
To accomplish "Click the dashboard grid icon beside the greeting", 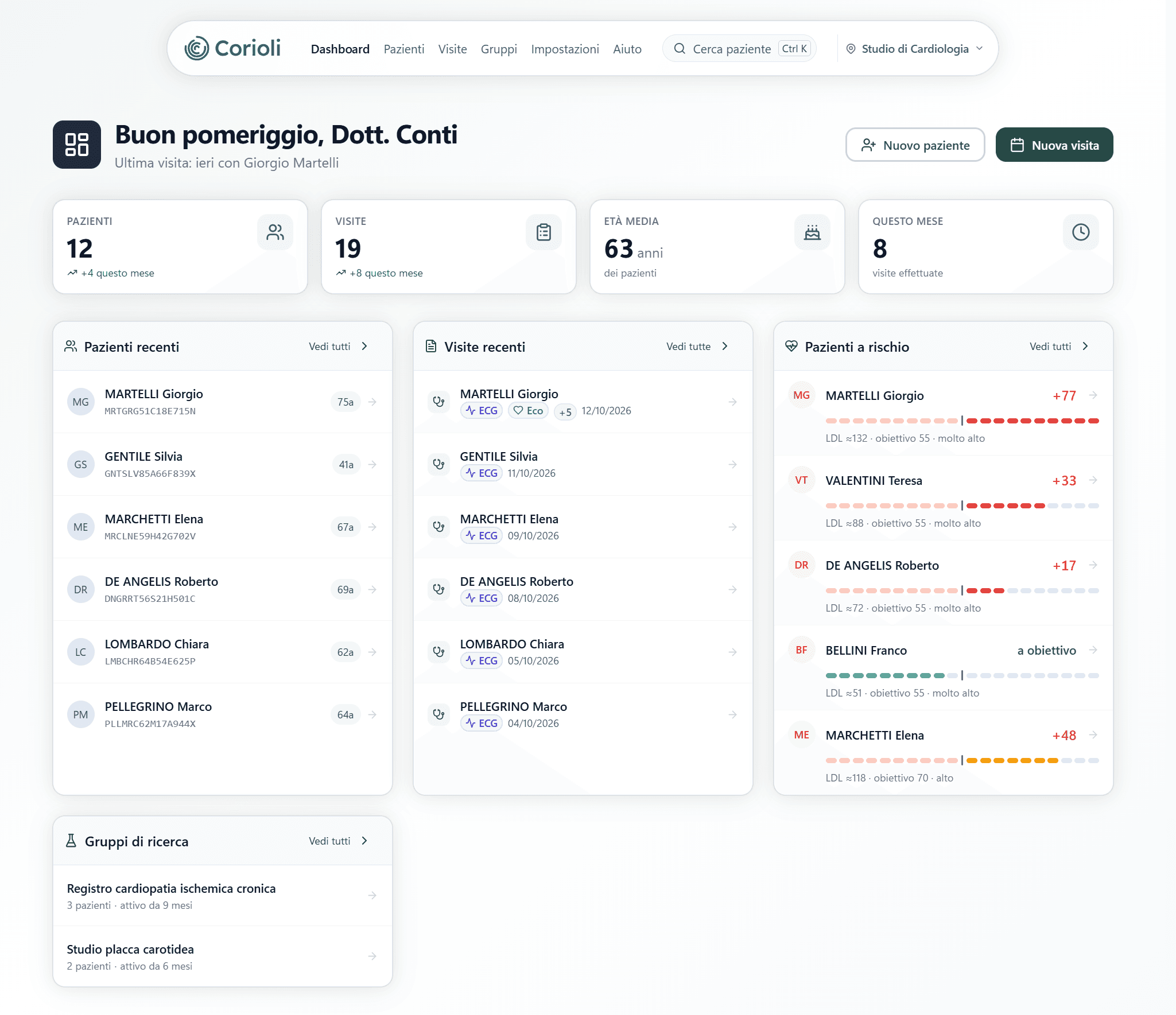I will [77, 145].
